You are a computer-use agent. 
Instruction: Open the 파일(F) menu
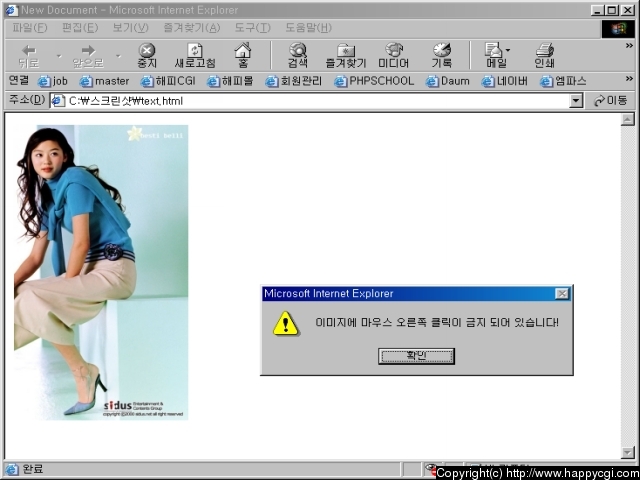point(29,28)
